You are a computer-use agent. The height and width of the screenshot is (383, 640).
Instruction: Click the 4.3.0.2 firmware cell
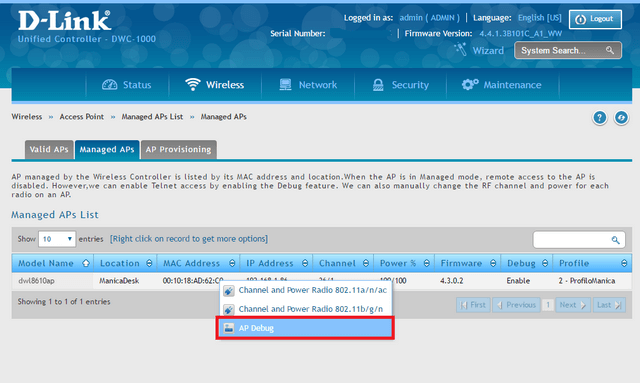click(467, 281)
